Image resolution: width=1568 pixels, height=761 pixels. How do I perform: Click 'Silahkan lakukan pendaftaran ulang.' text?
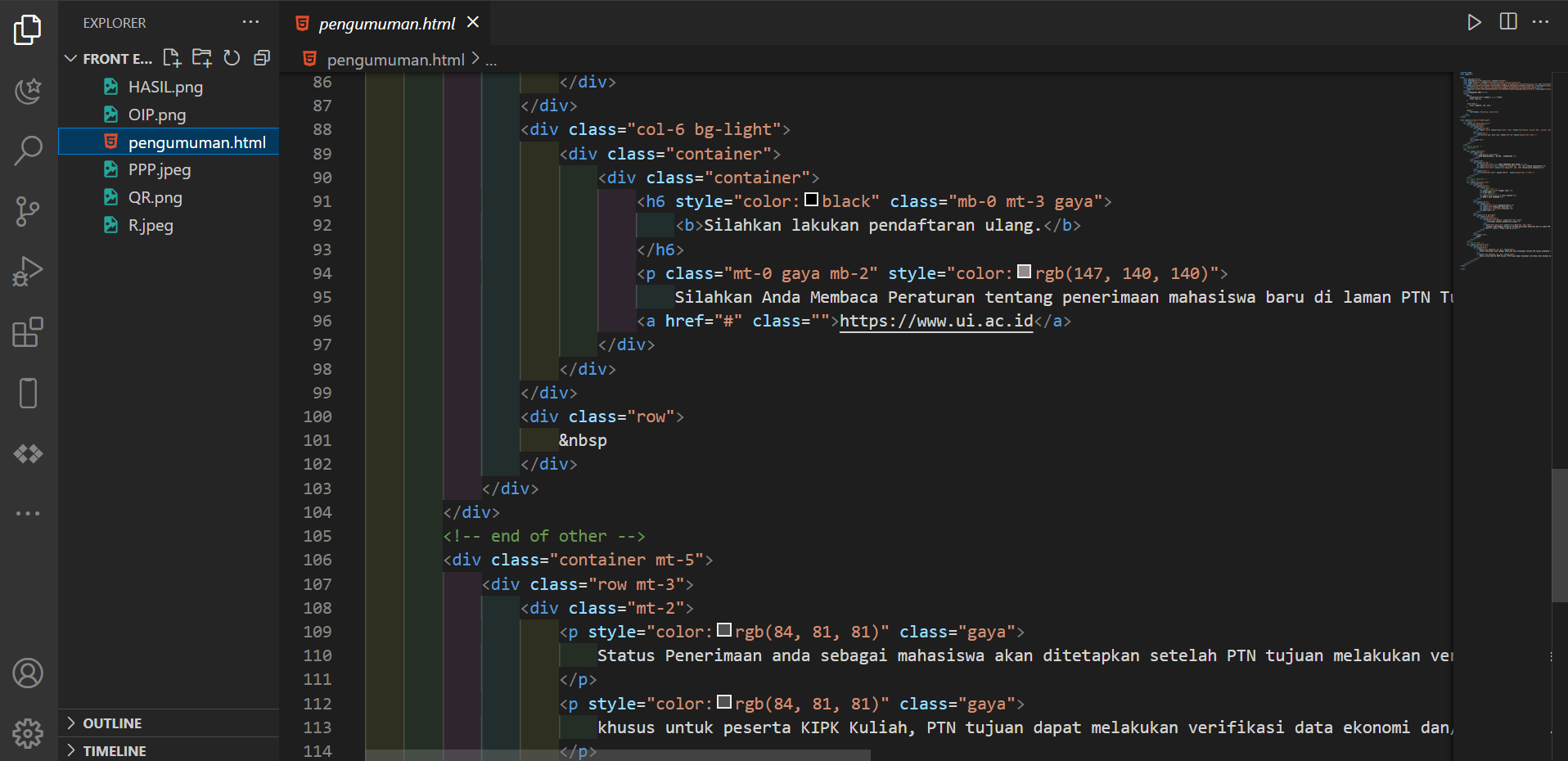point(872,225)
